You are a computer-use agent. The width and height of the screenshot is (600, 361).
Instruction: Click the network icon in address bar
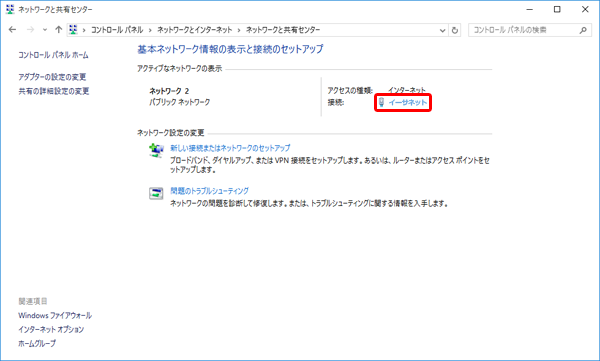coord(73,29)
